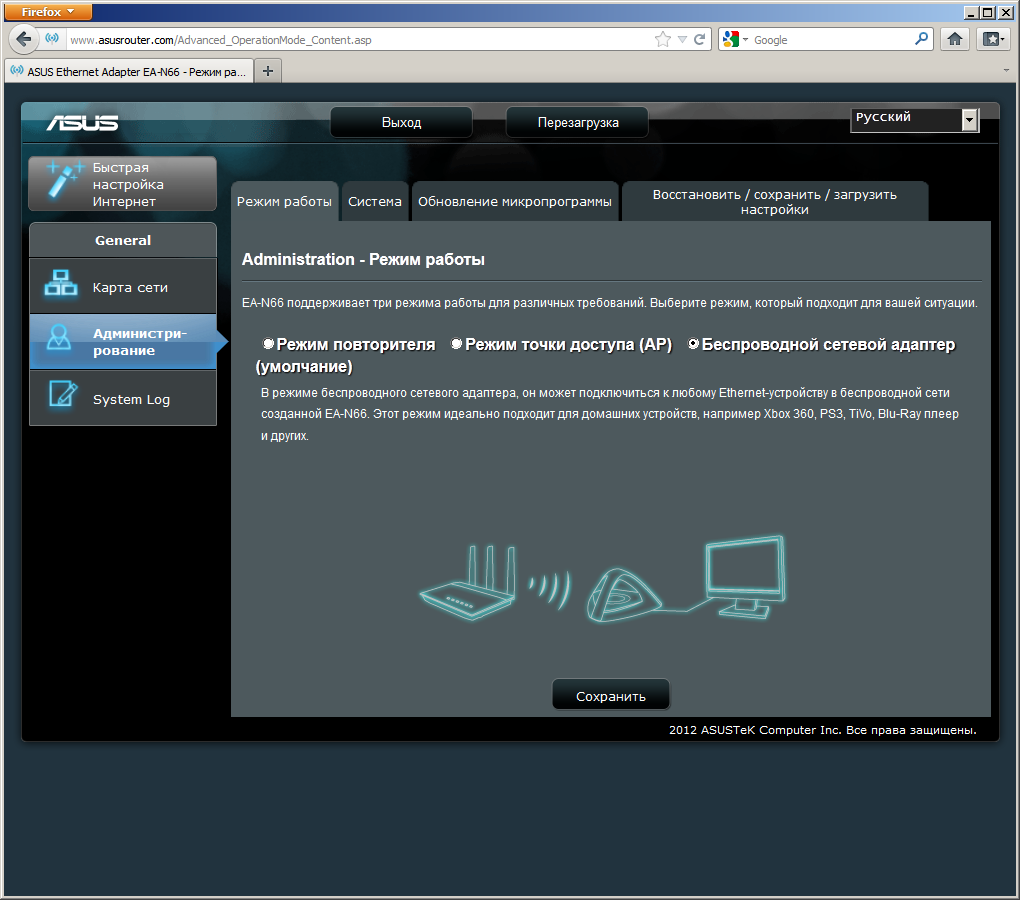Bookmark page with the star icon

663,40
